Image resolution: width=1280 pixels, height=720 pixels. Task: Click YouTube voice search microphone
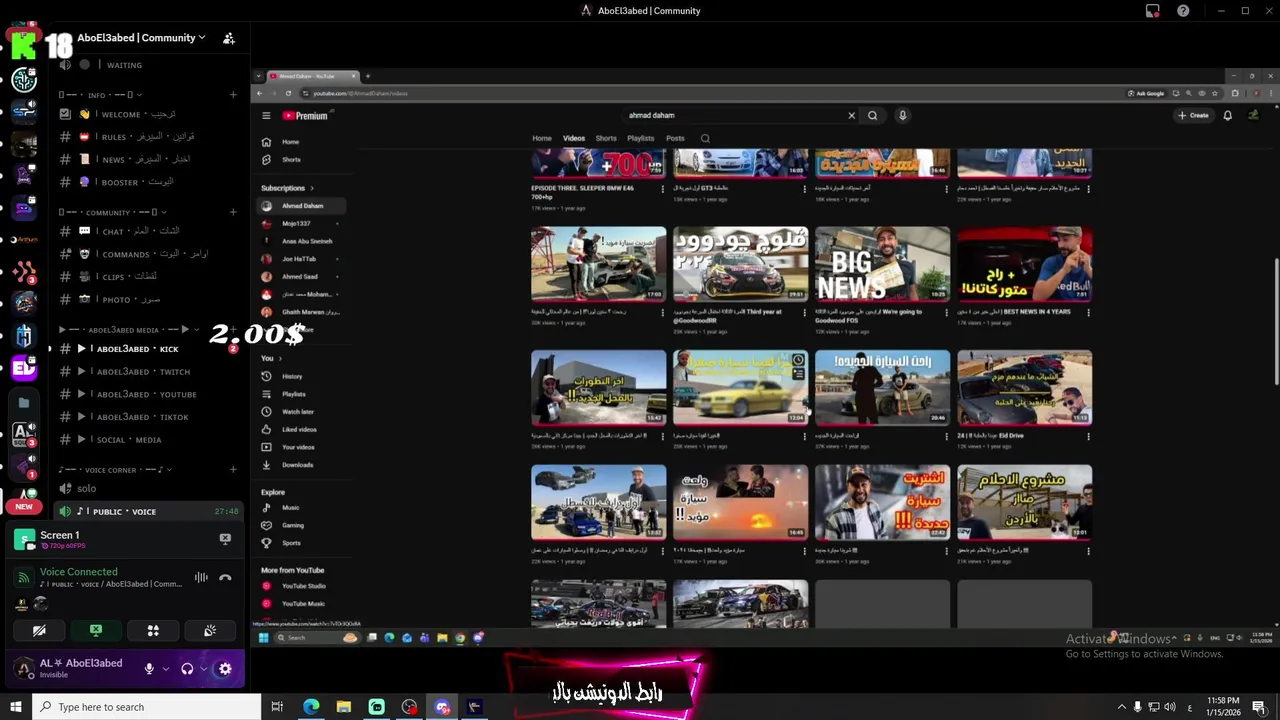(902, 115)
